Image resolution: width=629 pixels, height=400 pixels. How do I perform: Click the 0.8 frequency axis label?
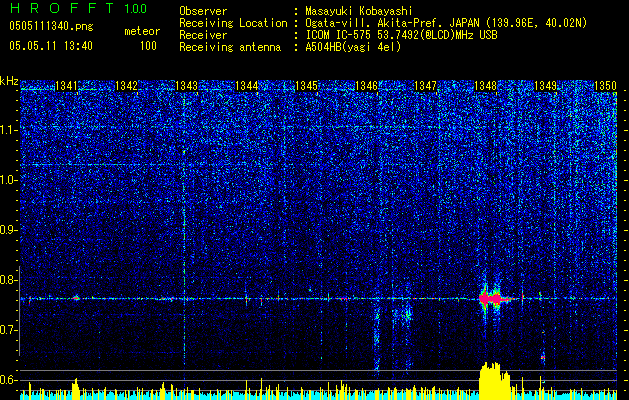[9, 280]
